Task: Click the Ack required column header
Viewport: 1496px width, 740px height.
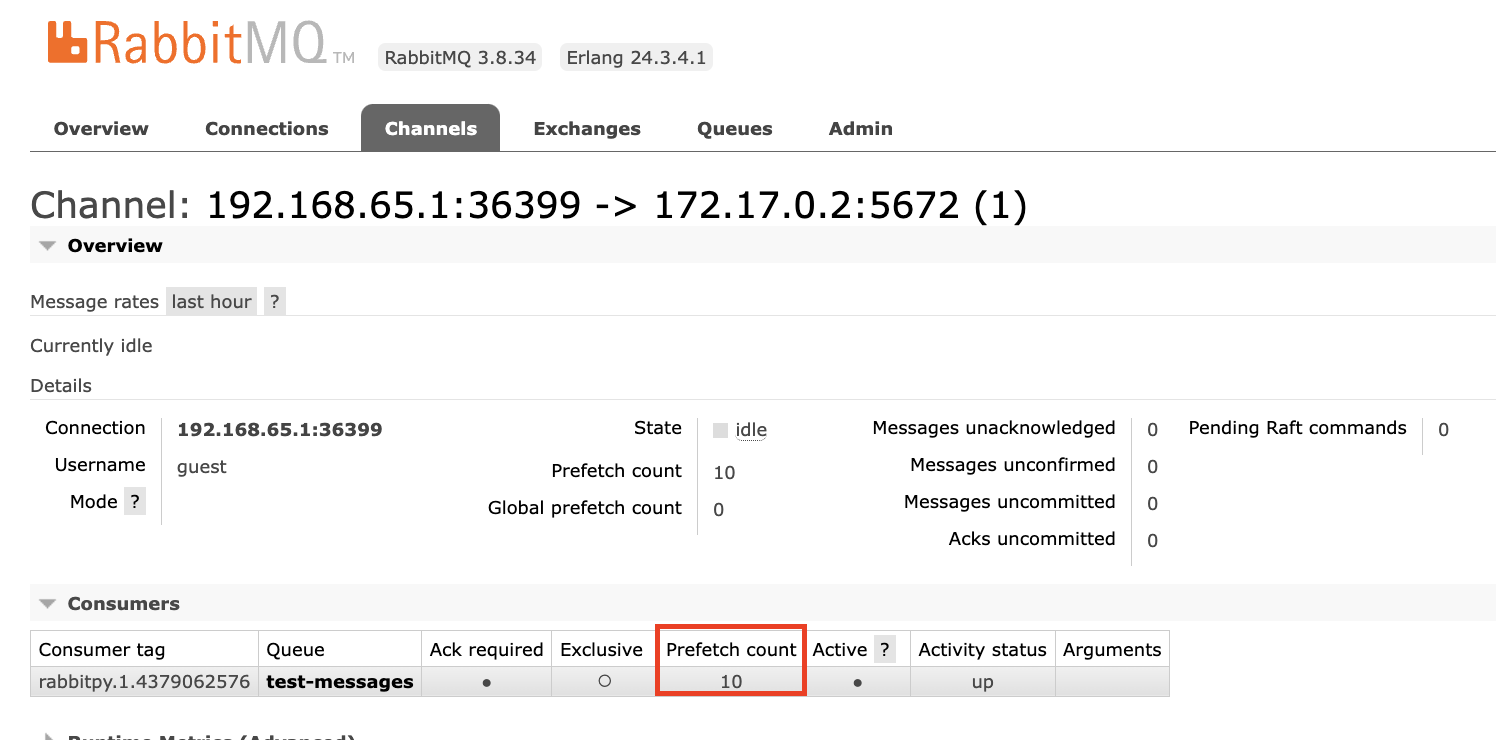Action: [486, 650]
